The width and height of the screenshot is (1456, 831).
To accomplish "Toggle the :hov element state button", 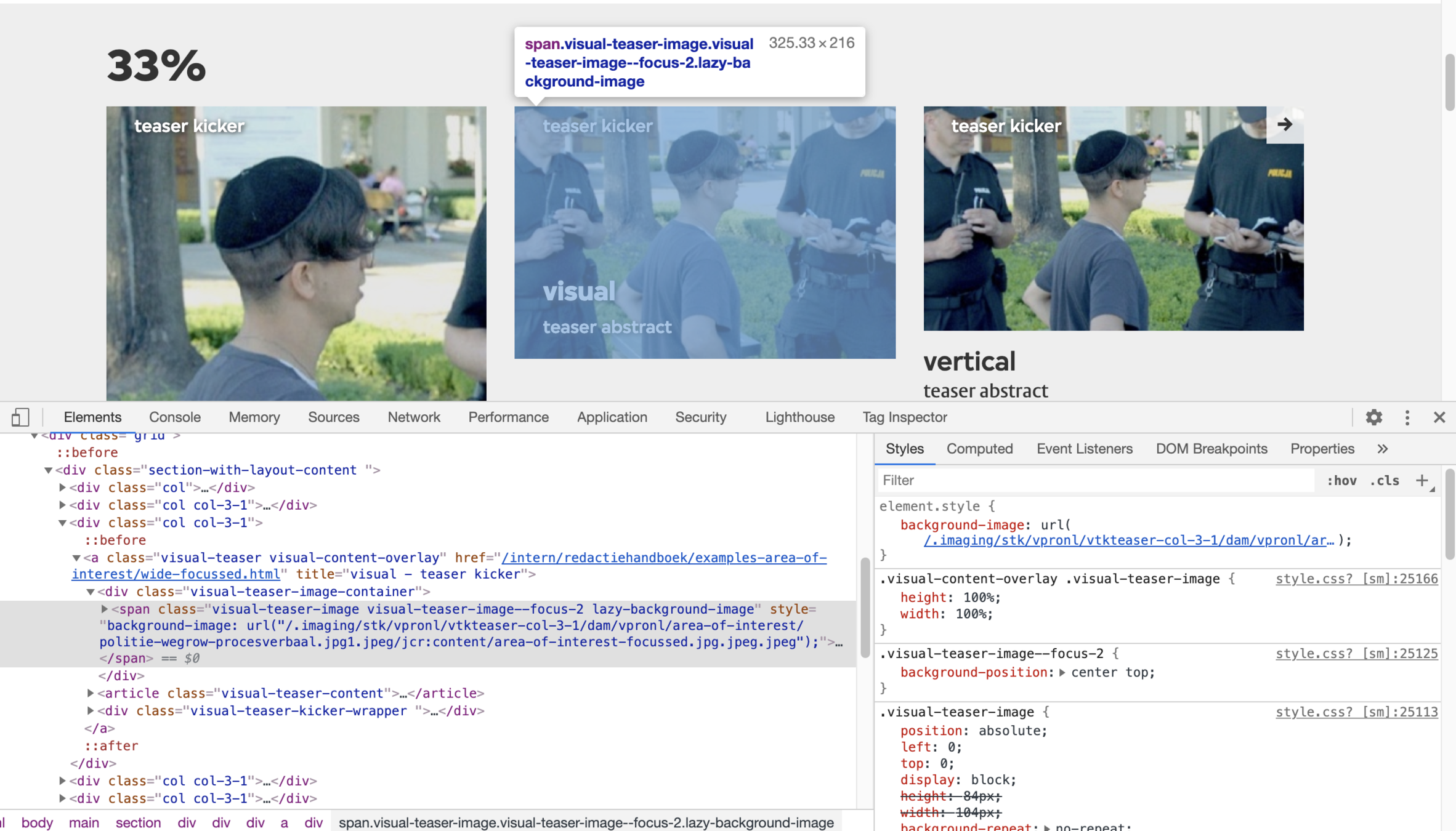I will click(x=1341, y=481).
